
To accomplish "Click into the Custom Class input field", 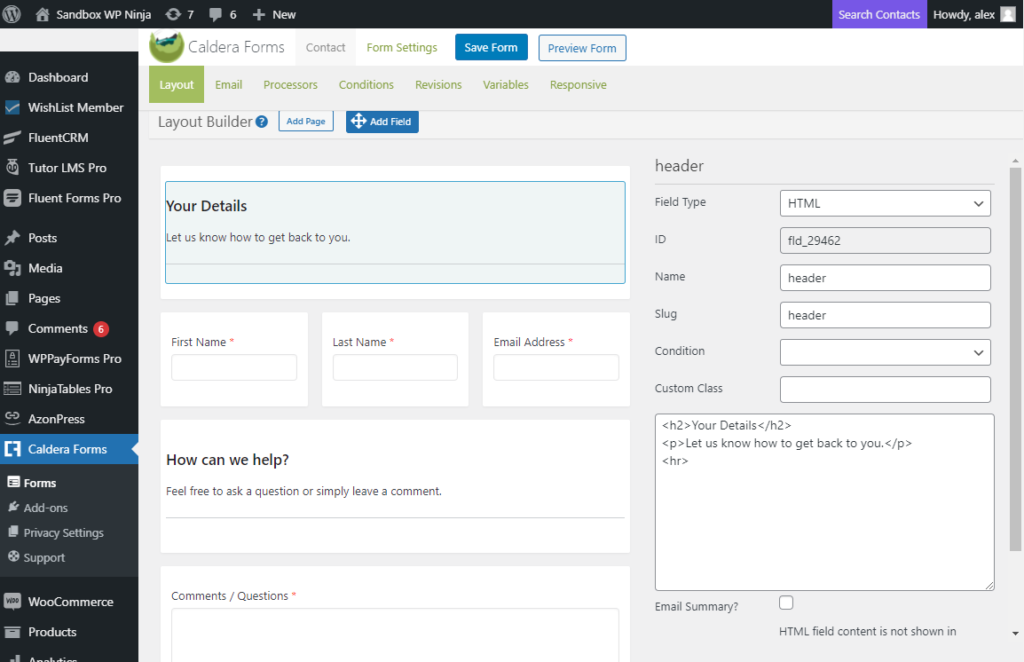I will pos(885,389).
